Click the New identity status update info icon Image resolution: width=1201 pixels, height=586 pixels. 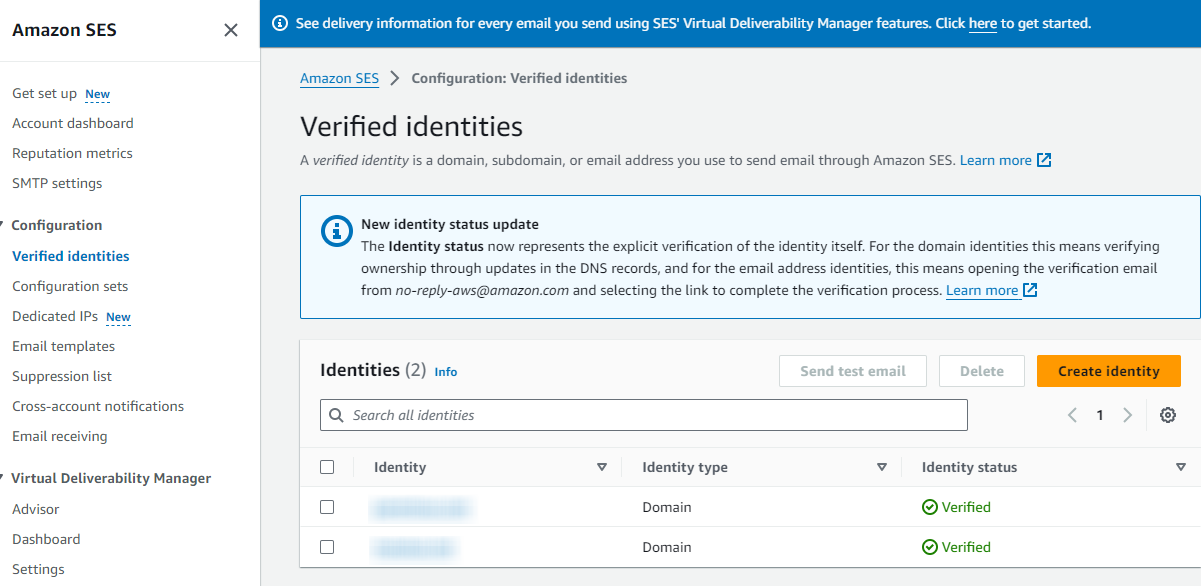click(337, 231)
